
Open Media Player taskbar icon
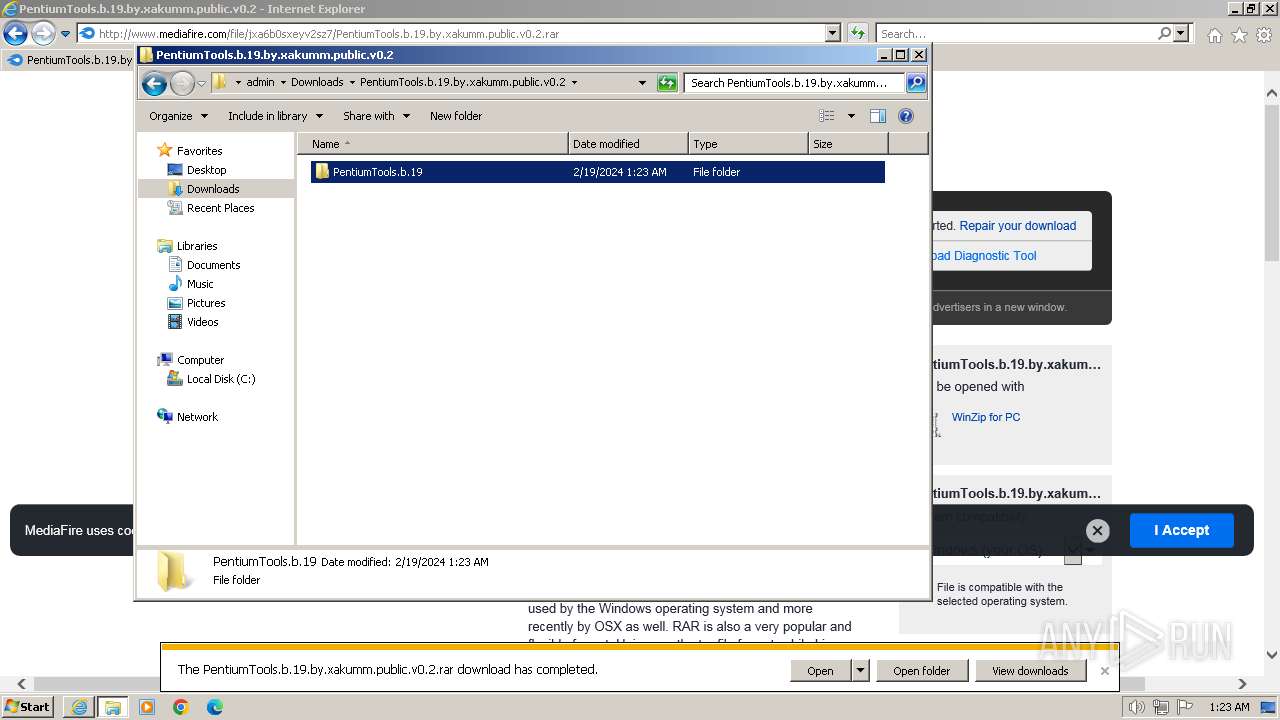tap(147, 707)
